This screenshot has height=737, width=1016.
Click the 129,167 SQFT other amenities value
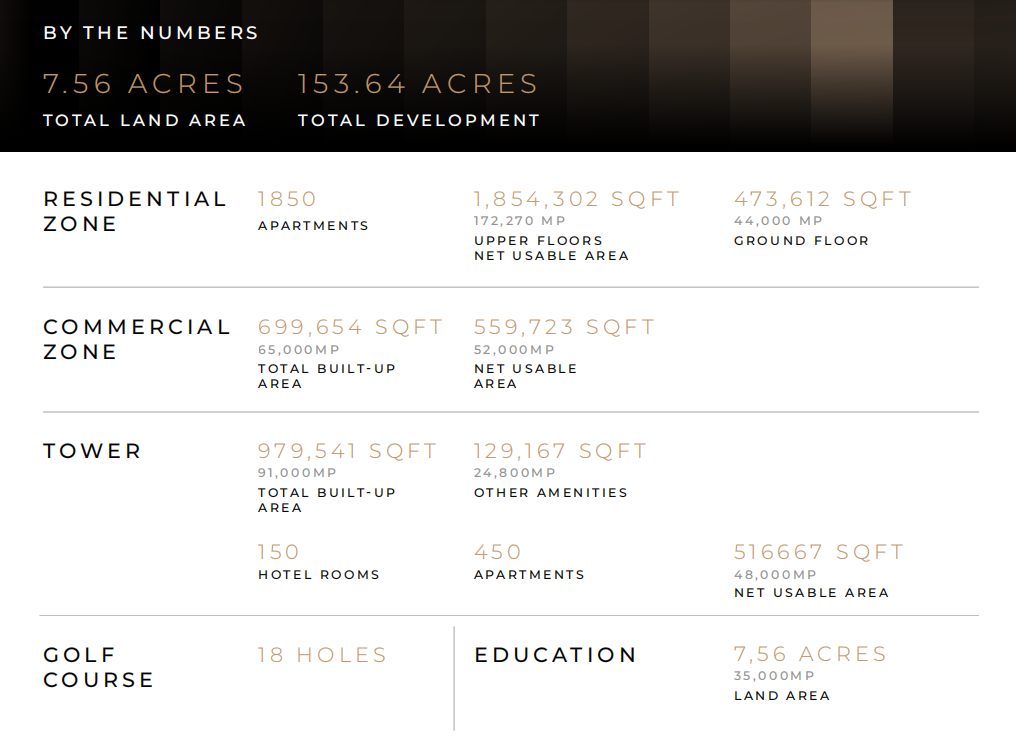click(560, 452)
